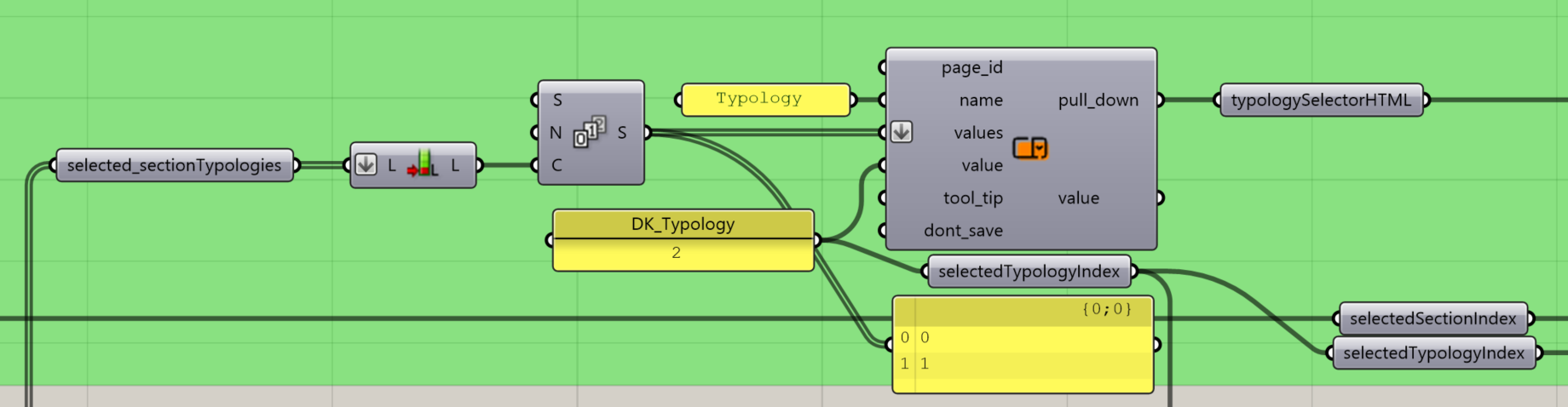
Task: Click the S output of the Sub List component
Action: (622, 132)
